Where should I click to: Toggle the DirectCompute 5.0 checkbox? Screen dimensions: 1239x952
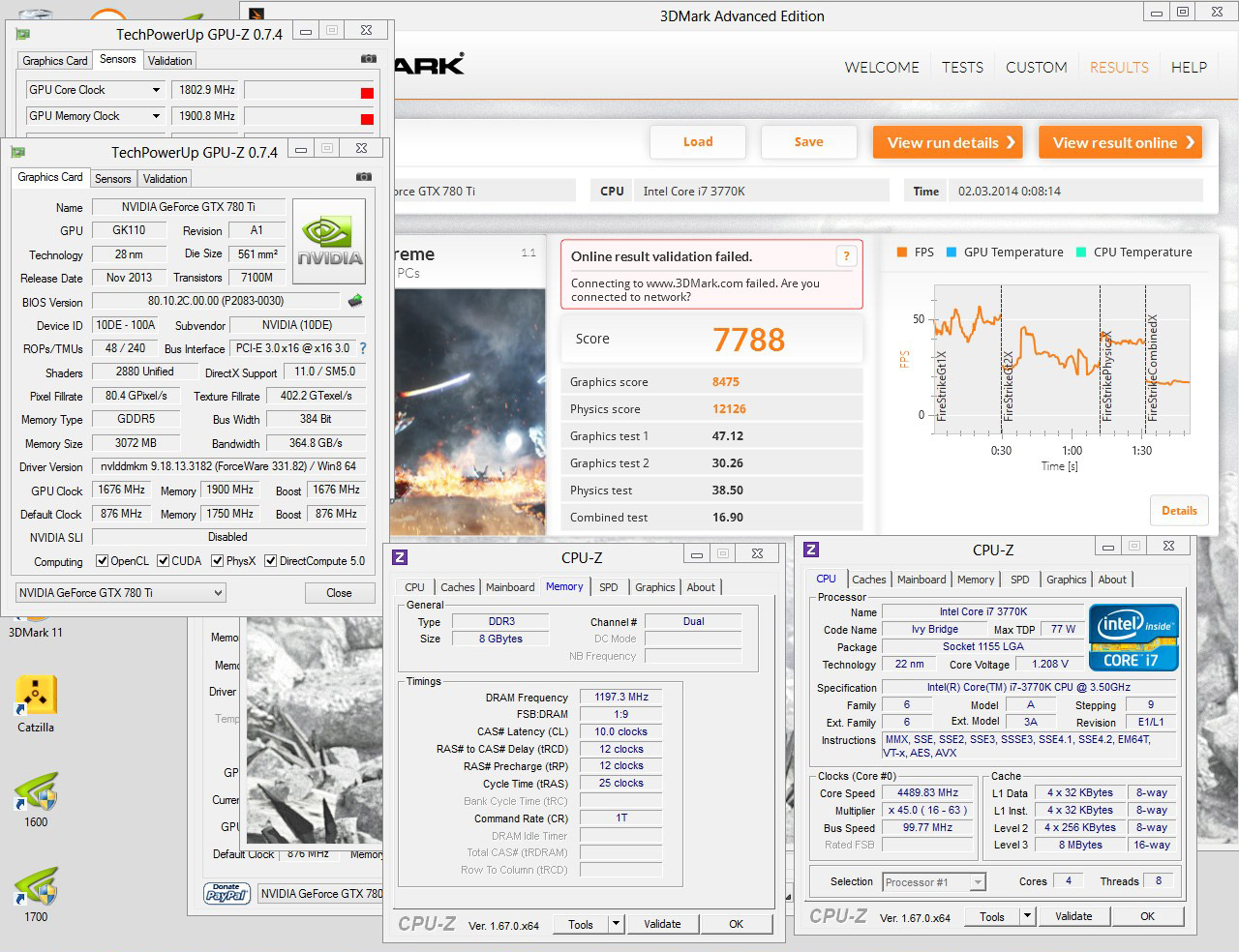[271, 561]
